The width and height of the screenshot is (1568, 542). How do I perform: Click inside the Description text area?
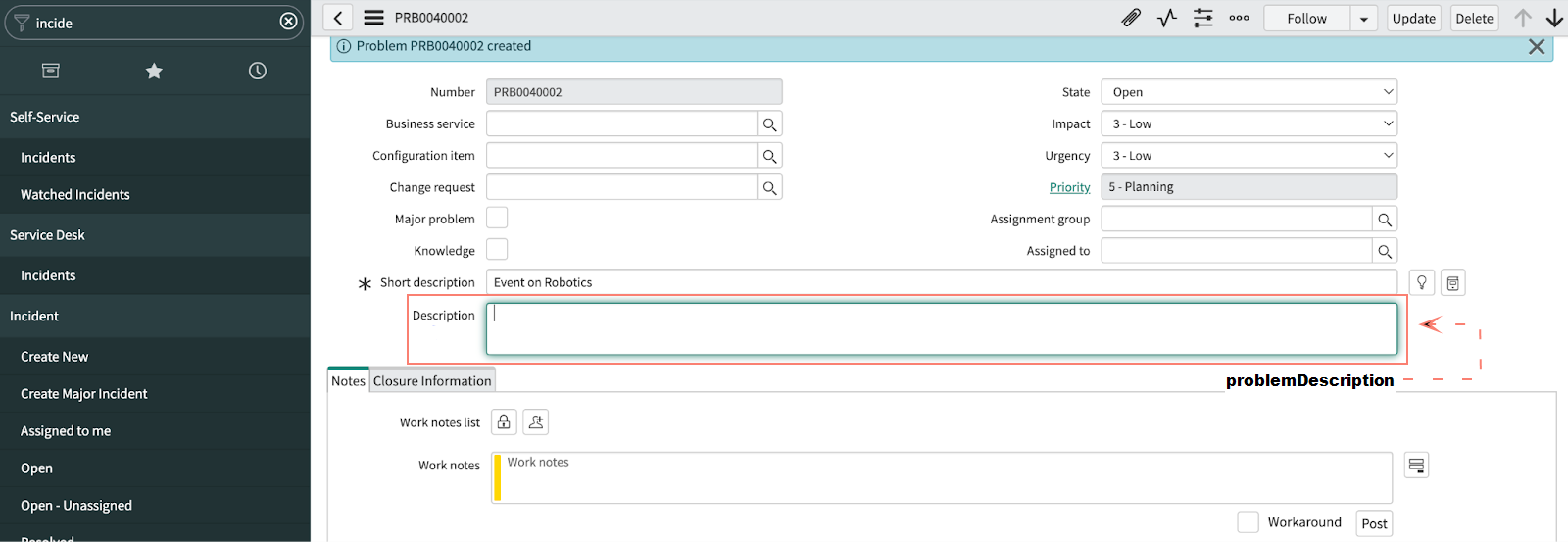[x=941, y=329]
